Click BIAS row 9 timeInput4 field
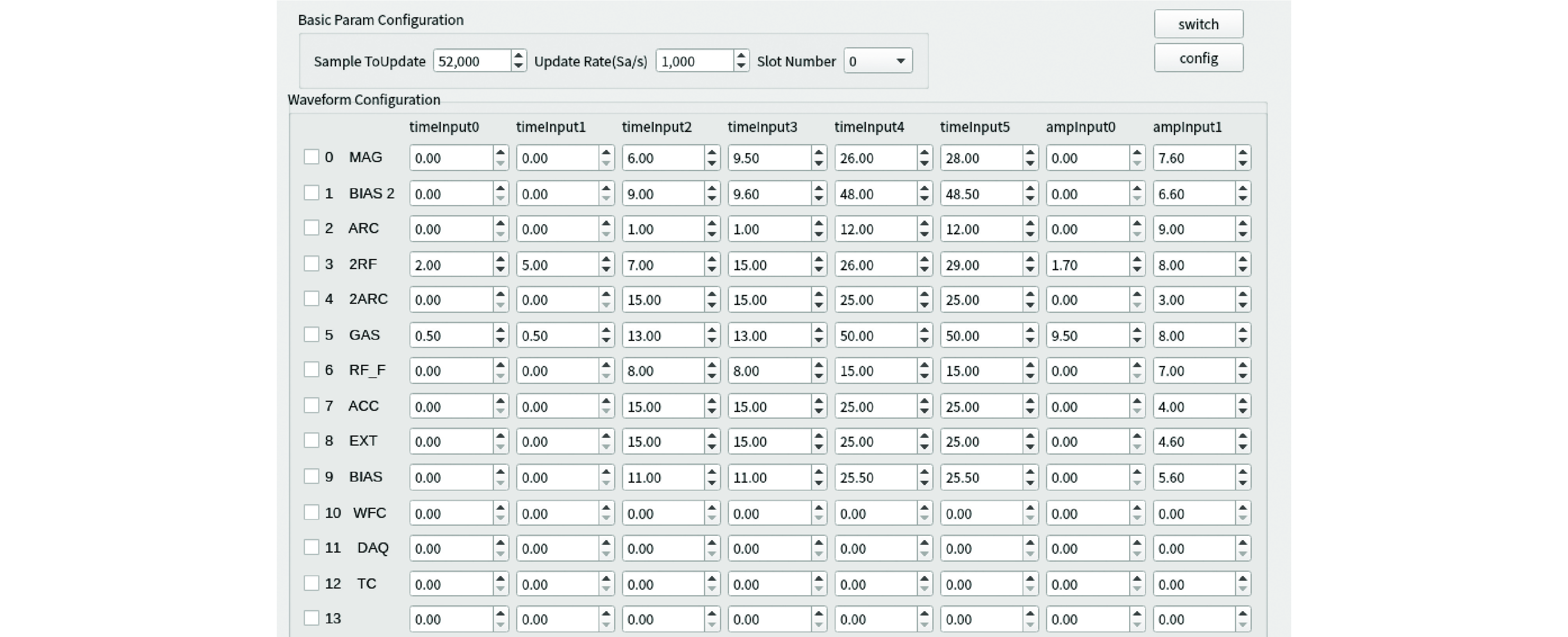The image size is (1568, 637). pyautogui.click(x=875, y=477)
